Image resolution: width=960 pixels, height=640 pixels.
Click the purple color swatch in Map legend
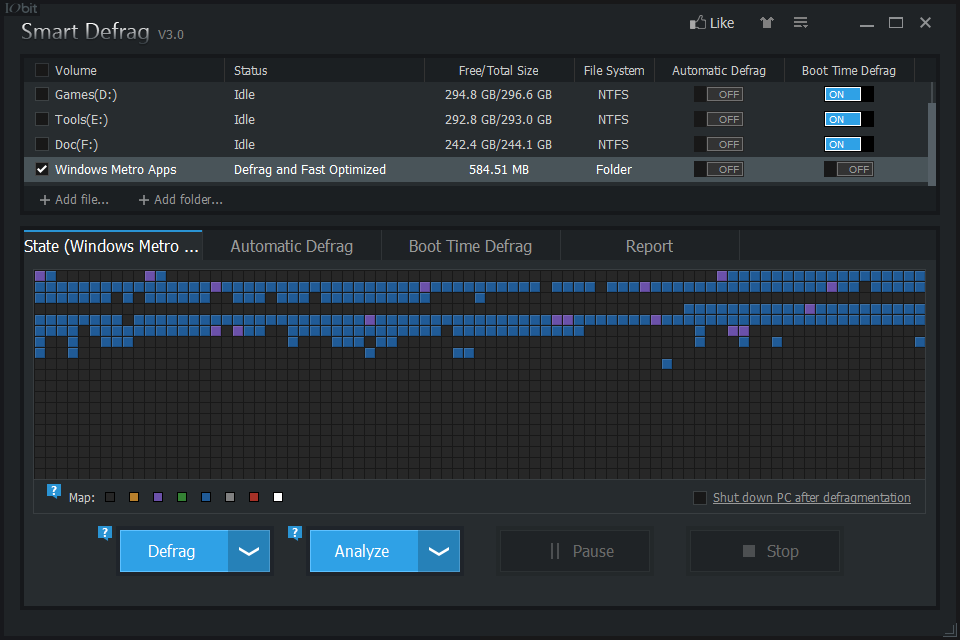(x=158, y=497)
